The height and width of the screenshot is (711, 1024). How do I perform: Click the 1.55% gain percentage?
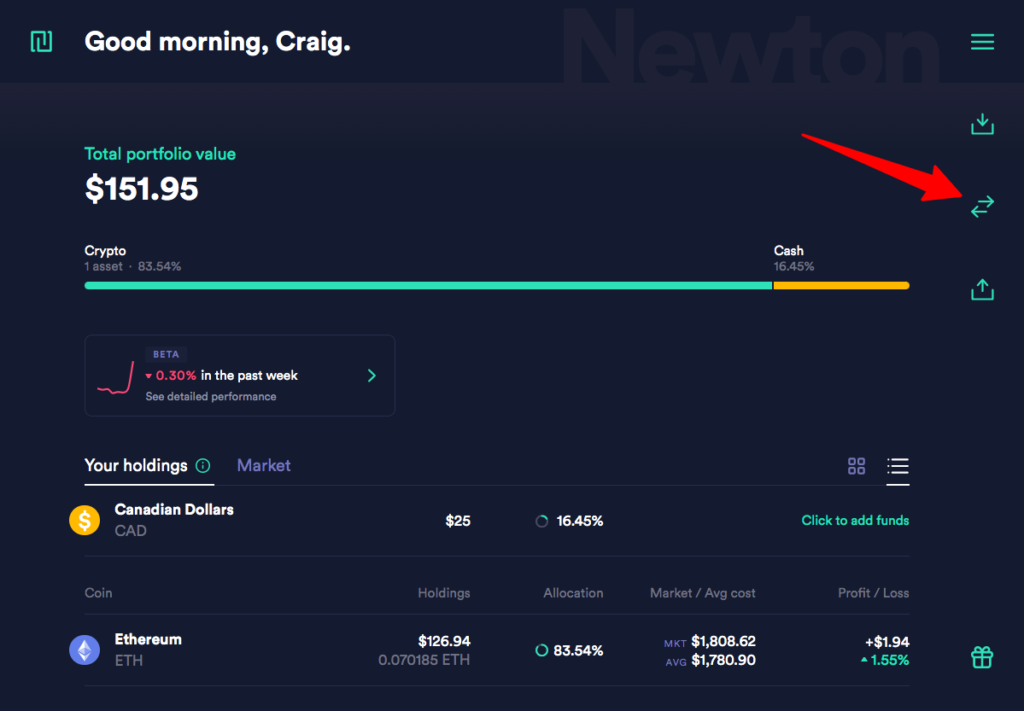coord(885,660)
